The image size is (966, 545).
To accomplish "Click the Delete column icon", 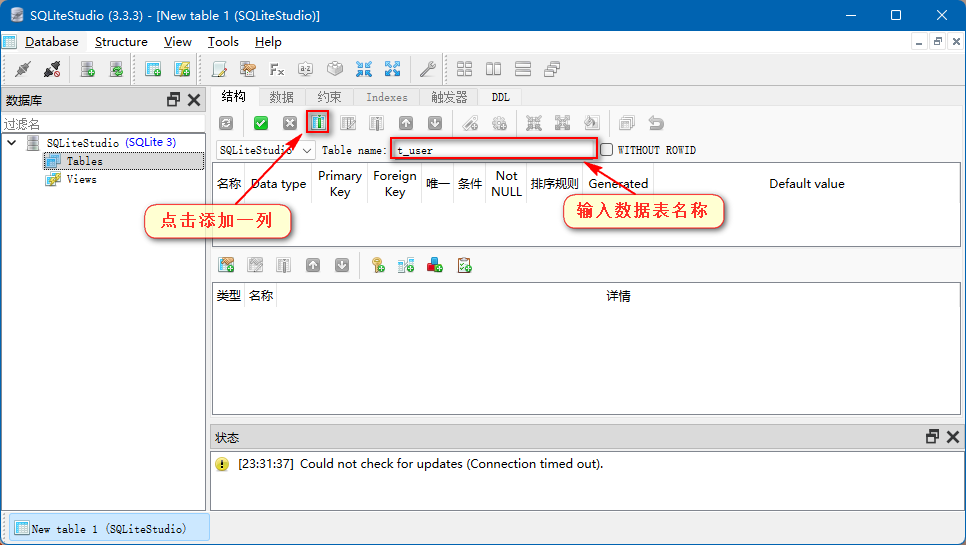I will [376, 123].
